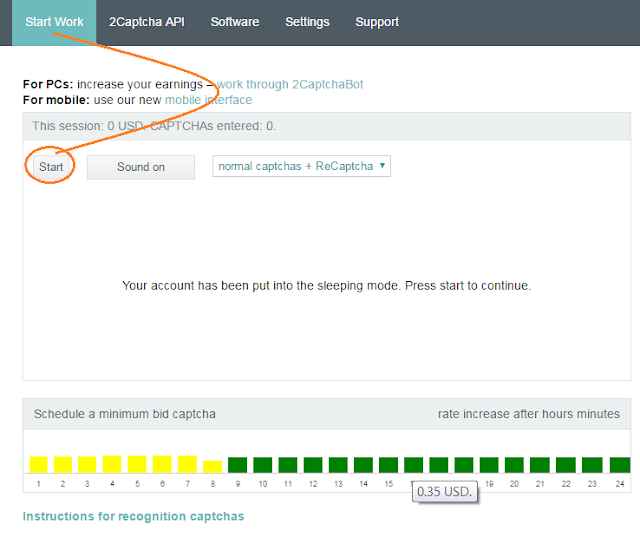The width and height of the screenshot is (640, 537).
Task: Open the mobile interface link
Action: point(208,100)
